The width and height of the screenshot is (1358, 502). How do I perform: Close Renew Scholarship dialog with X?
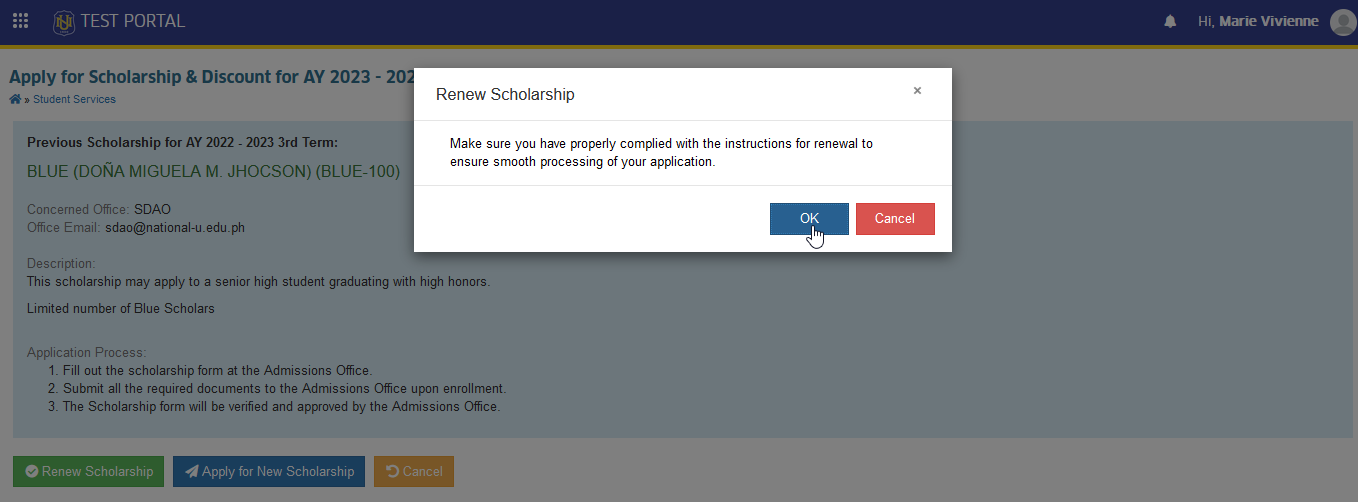[917, 90]
